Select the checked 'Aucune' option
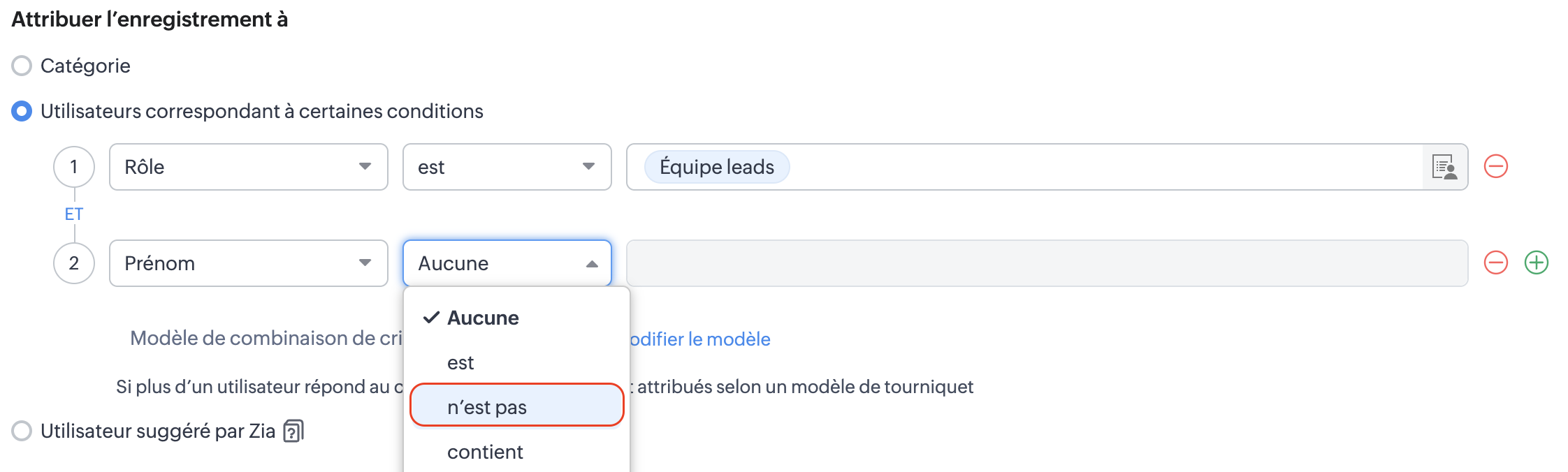Viewport: 1568px width, 472px height. pyautogui.click(x=482, y=318)
